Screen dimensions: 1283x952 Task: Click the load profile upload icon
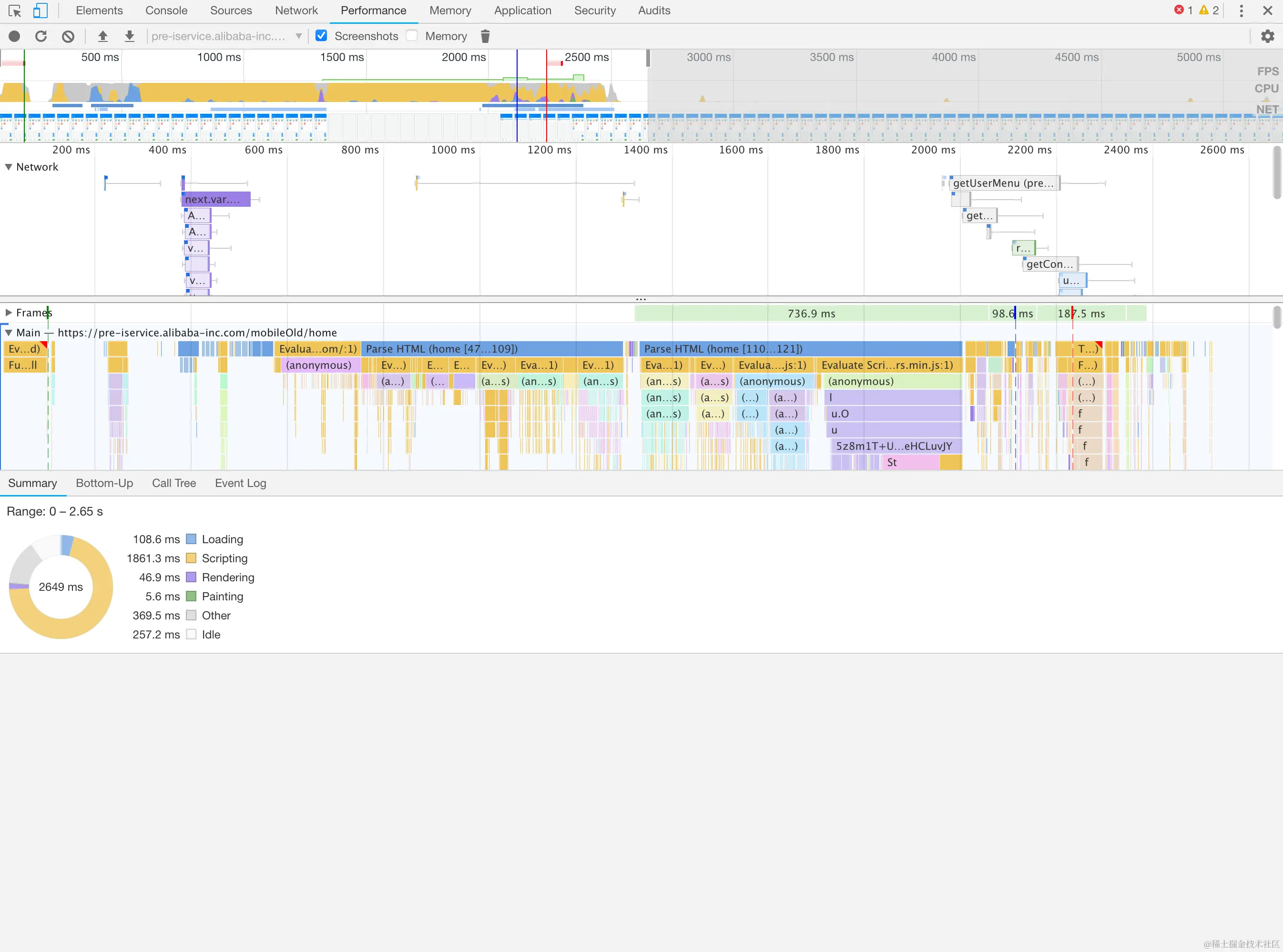[x=102, y=36]
